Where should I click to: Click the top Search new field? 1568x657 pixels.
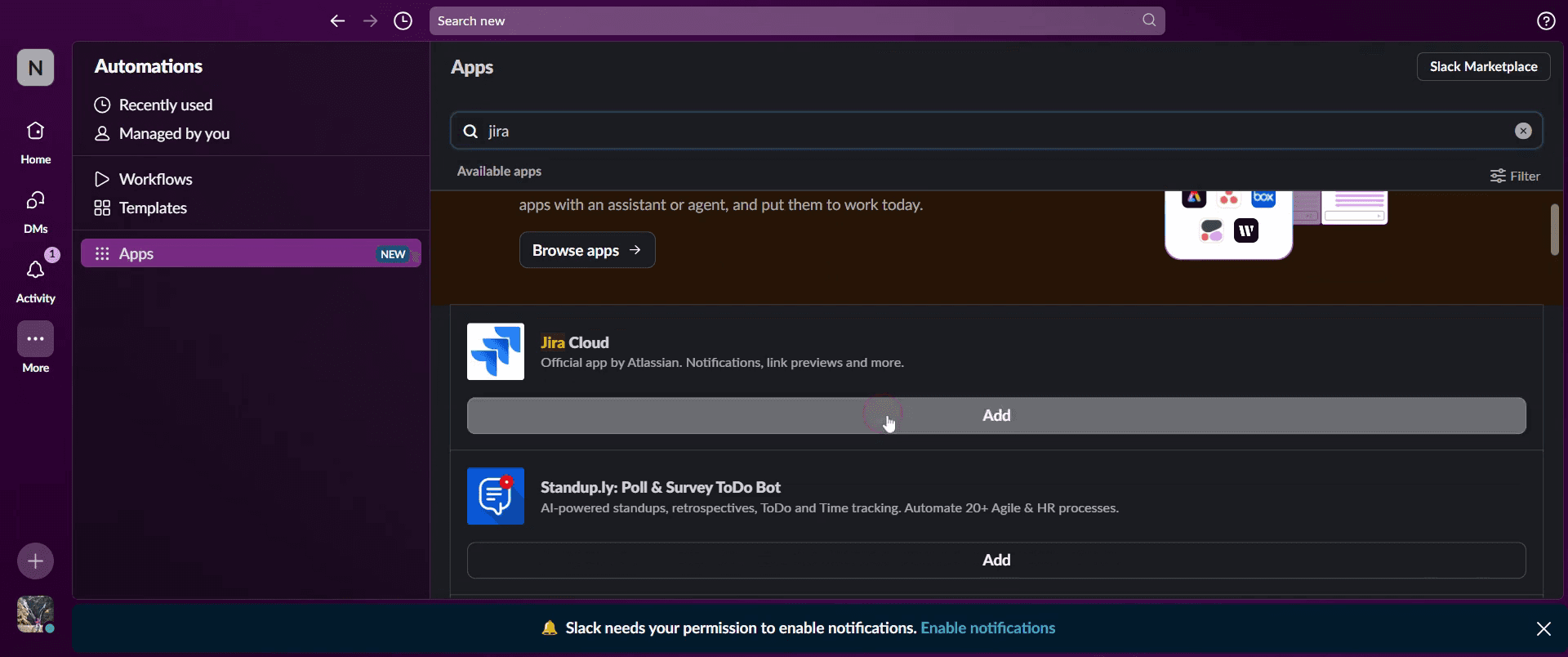click(x=797, y=20)
